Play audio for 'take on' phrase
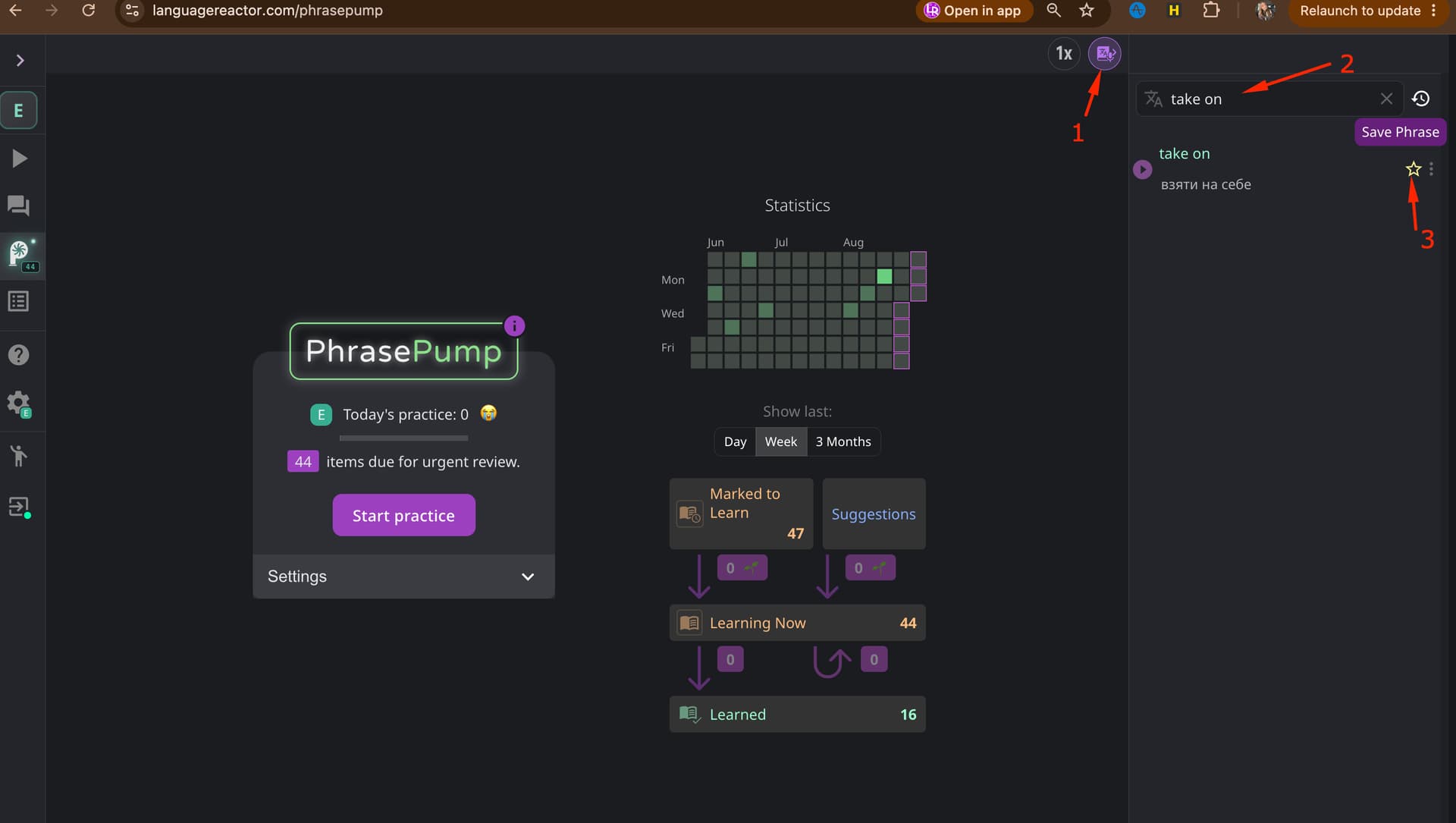 [x=1142, y=169]
